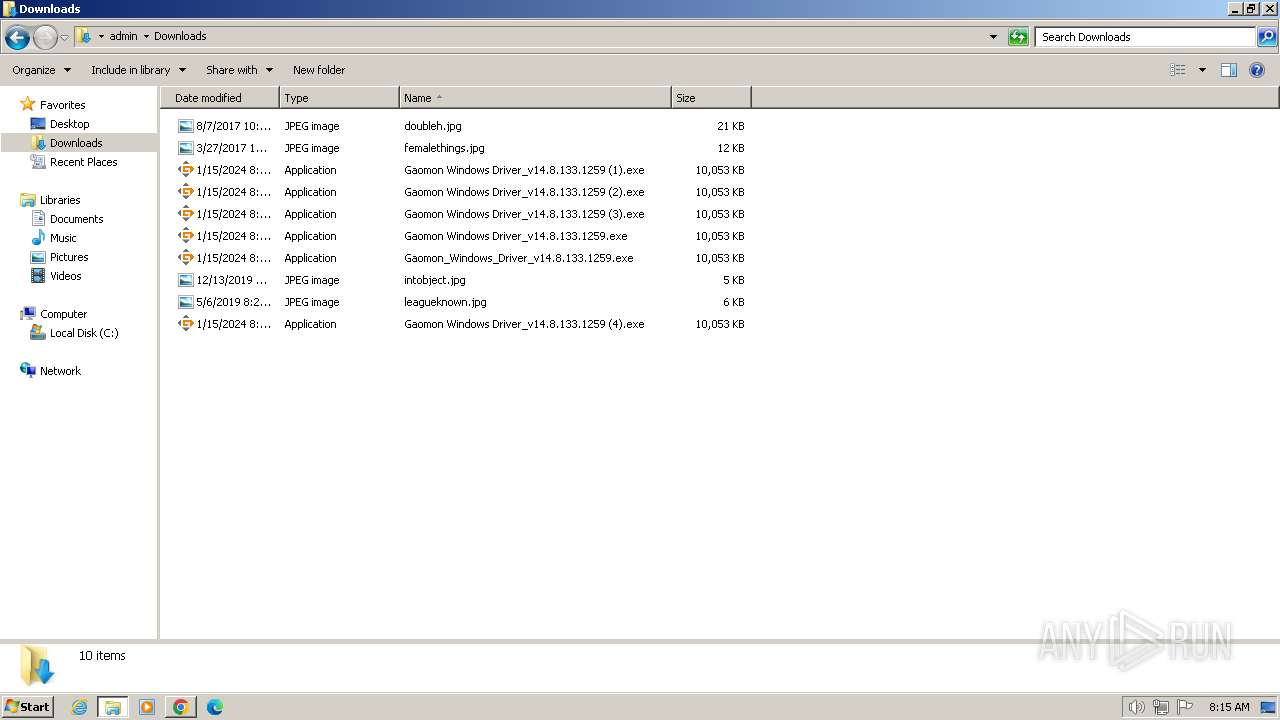The height and width of the screenshot is (720, 1280).
Task: Sort by the Type column header
Action: click(339, 98)
